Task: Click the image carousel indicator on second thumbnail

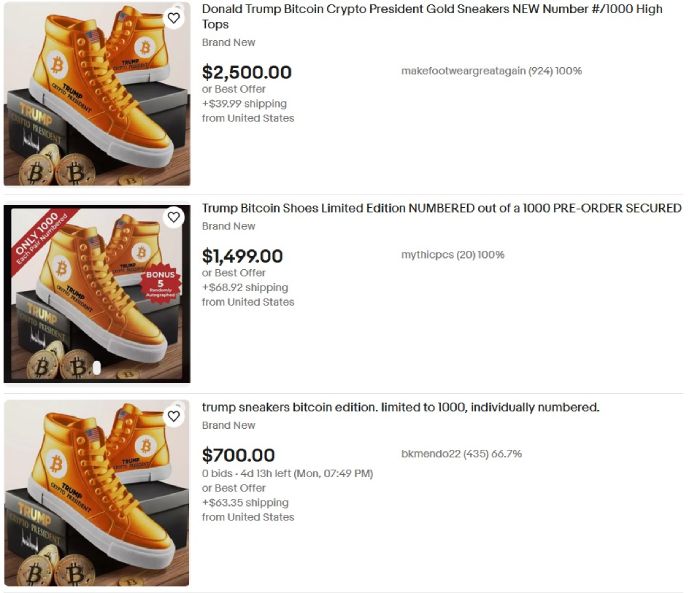Action: [97, 368]
